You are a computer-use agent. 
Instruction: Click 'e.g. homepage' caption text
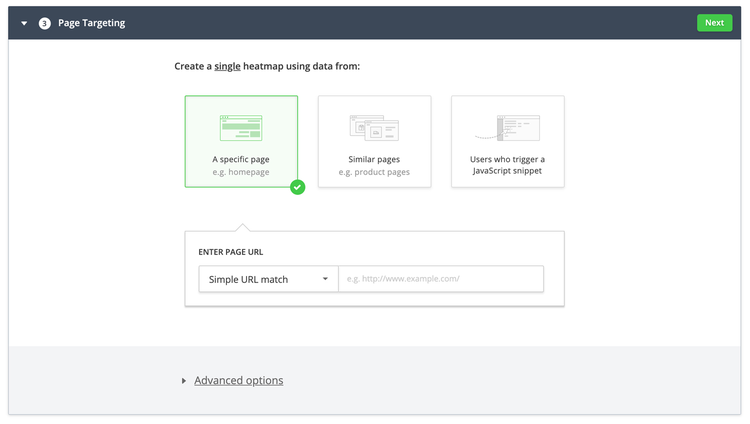[x=241, y=172]
